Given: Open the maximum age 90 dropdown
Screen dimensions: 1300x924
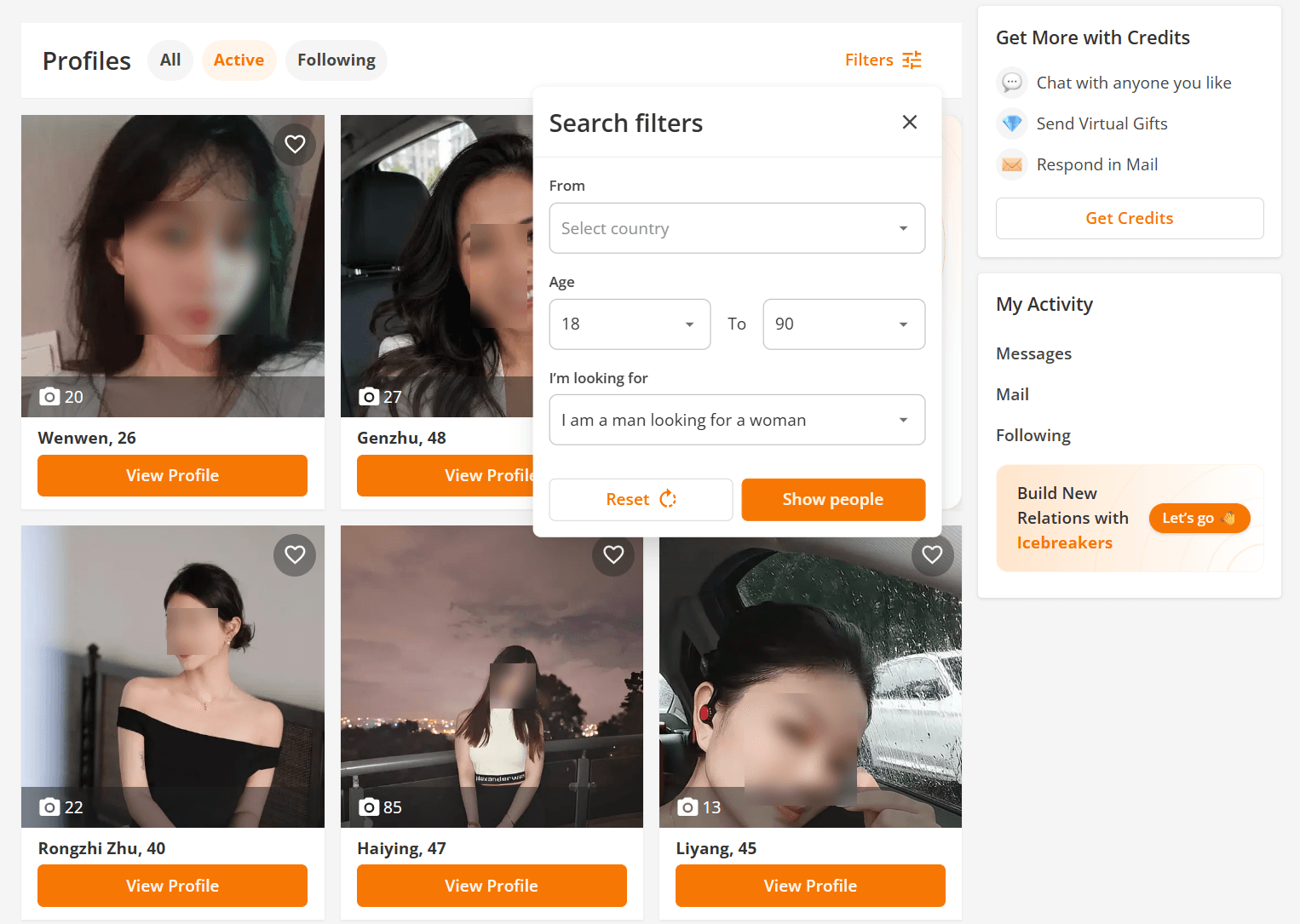Looking at the screenshot, I should coord(843,324).
